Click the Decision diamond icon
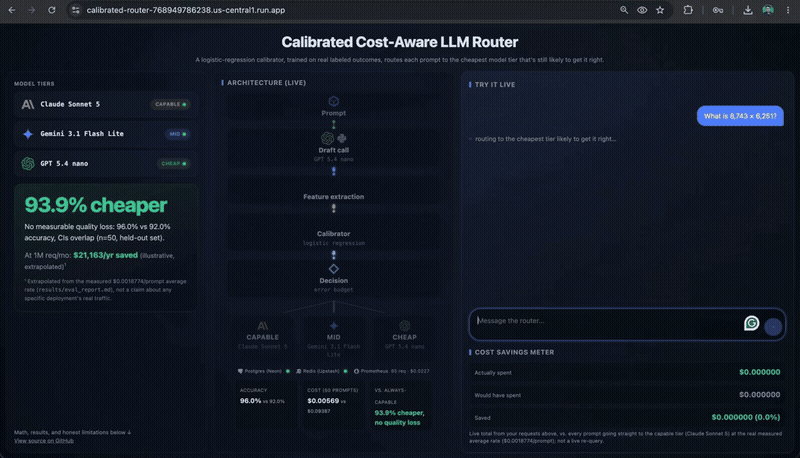The height and width of the screenshot is (458, 800). [x=334, y=269]
